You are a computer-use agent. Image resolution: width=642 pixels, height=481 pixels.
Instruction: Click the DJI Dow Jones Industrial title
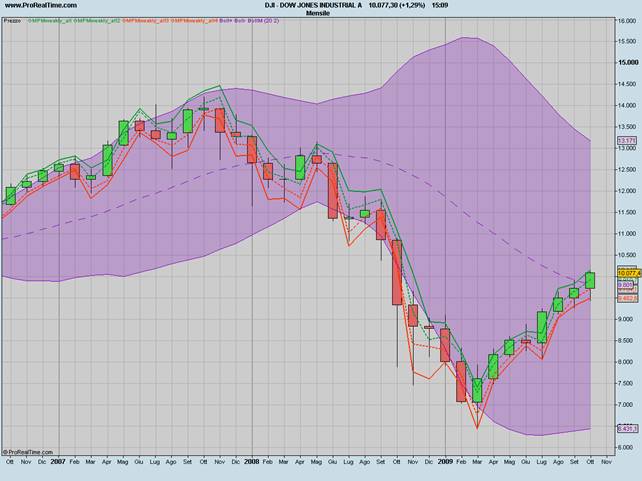tap(313, 5)
